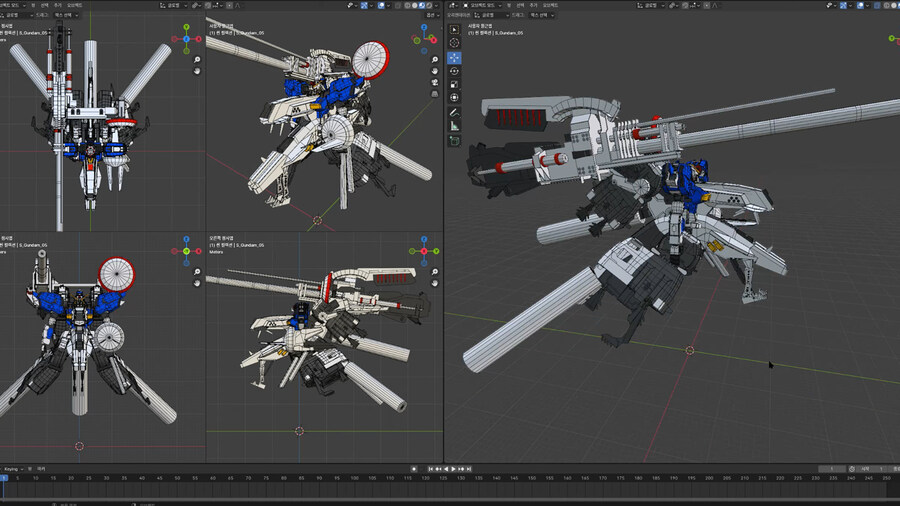Open Options dropdown in top-middle viewport
The image size is (900, 506).
click(x=432, y=15)
